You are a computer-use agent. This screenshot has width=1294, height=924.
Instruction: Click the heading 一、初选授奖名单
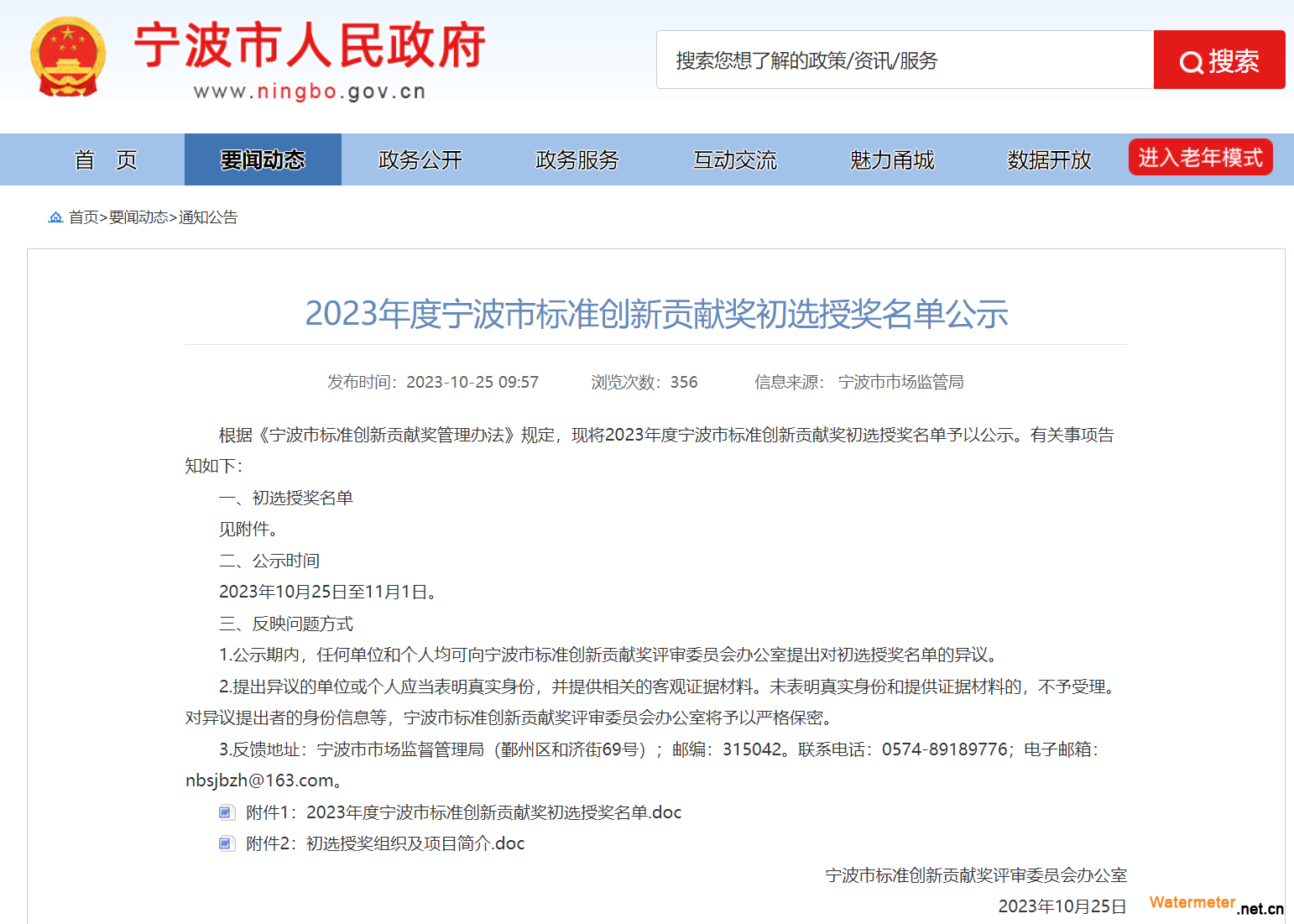[x=286, y=498]
